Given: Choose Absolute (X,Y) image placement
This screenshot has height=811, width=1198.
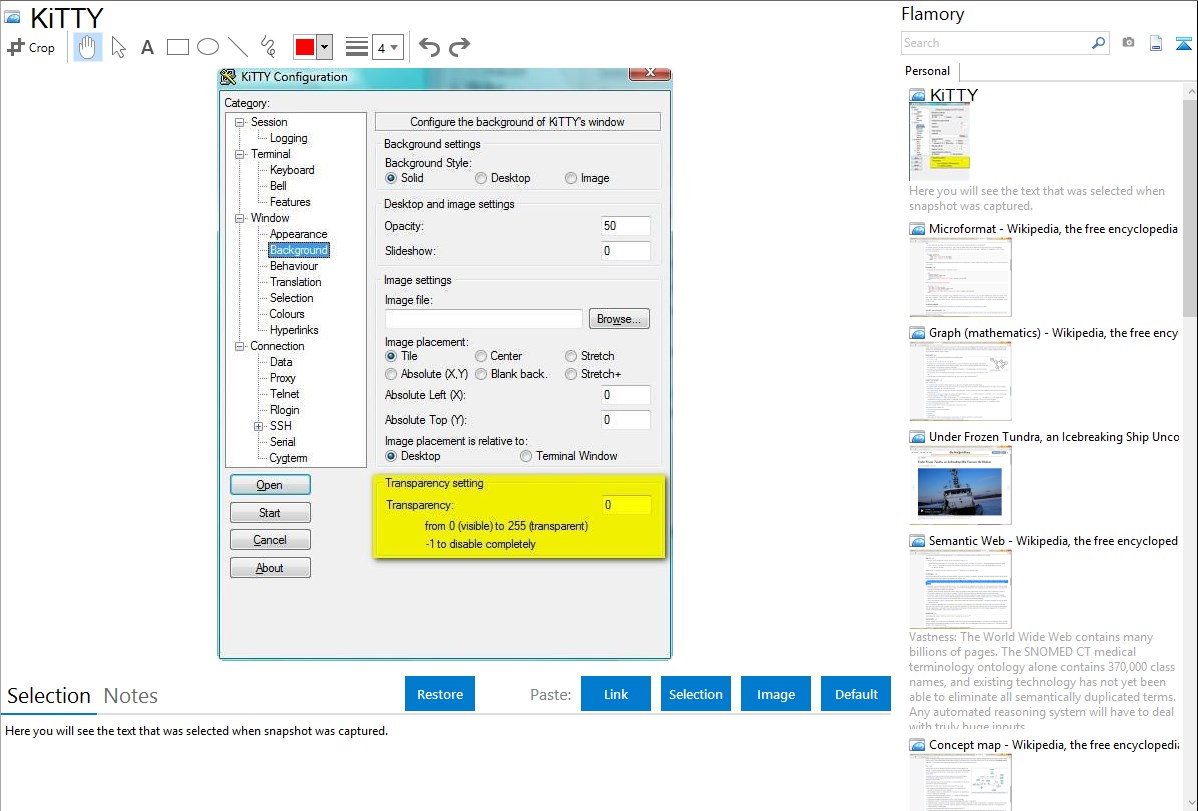Looking at the screenshot, I should 391,375.
